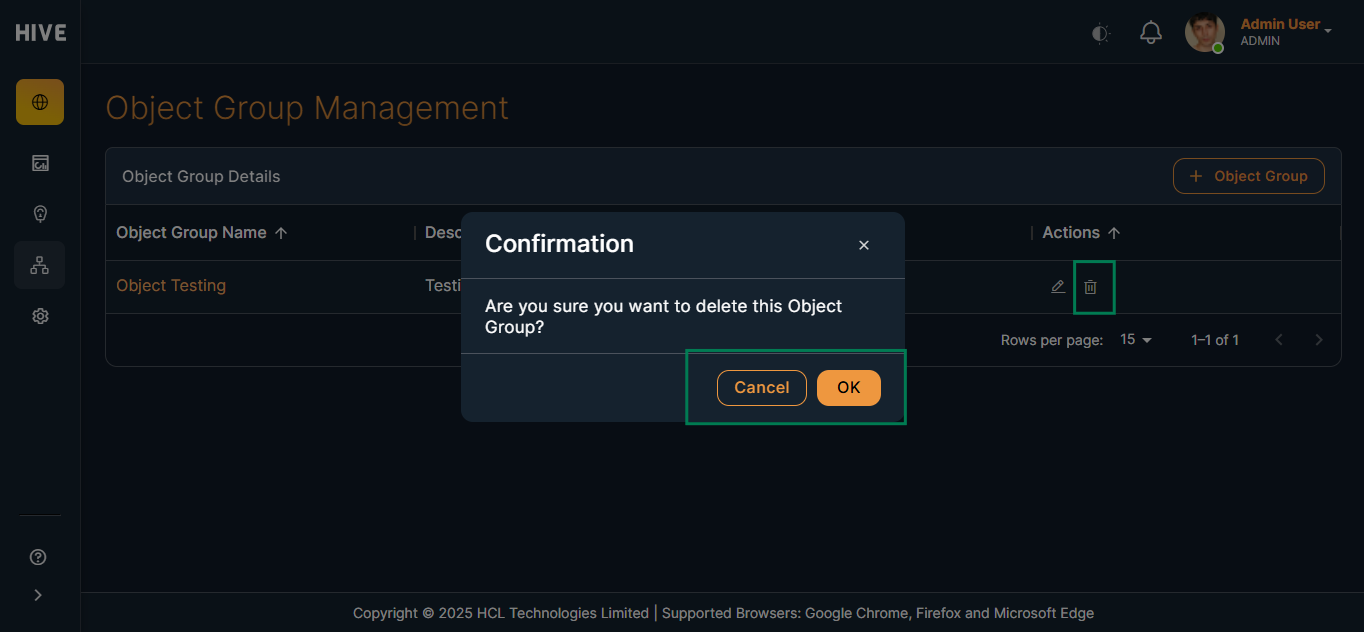
Task: Click the help question mark icon
Action: point(39,557)
